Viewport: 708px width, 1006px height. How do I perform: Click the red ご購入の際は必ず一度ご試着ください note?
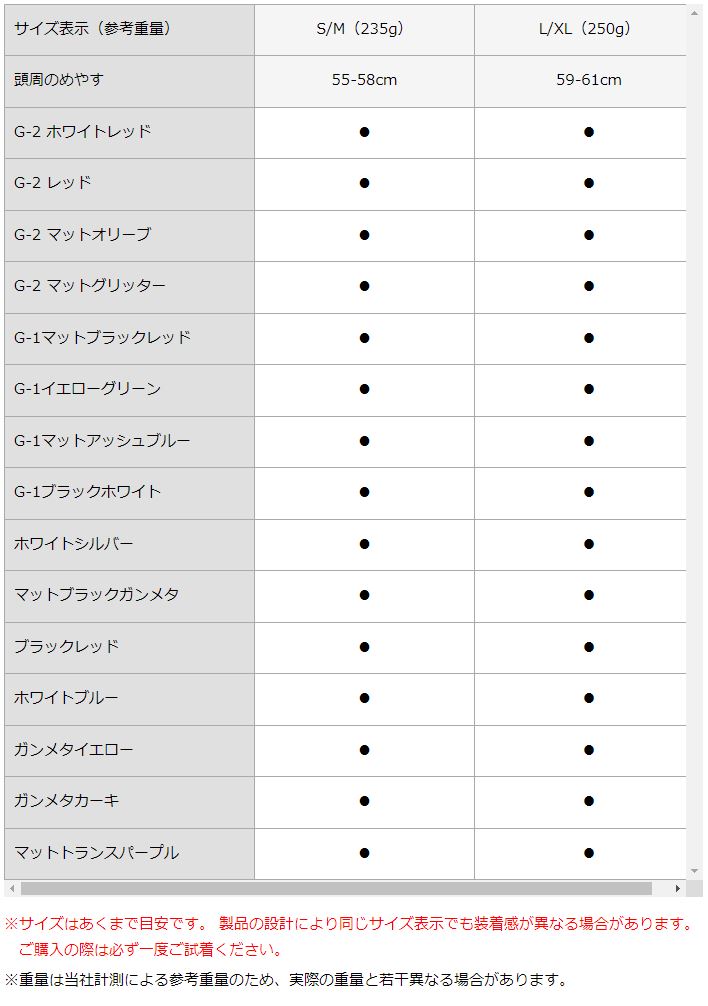coord(150,950)
